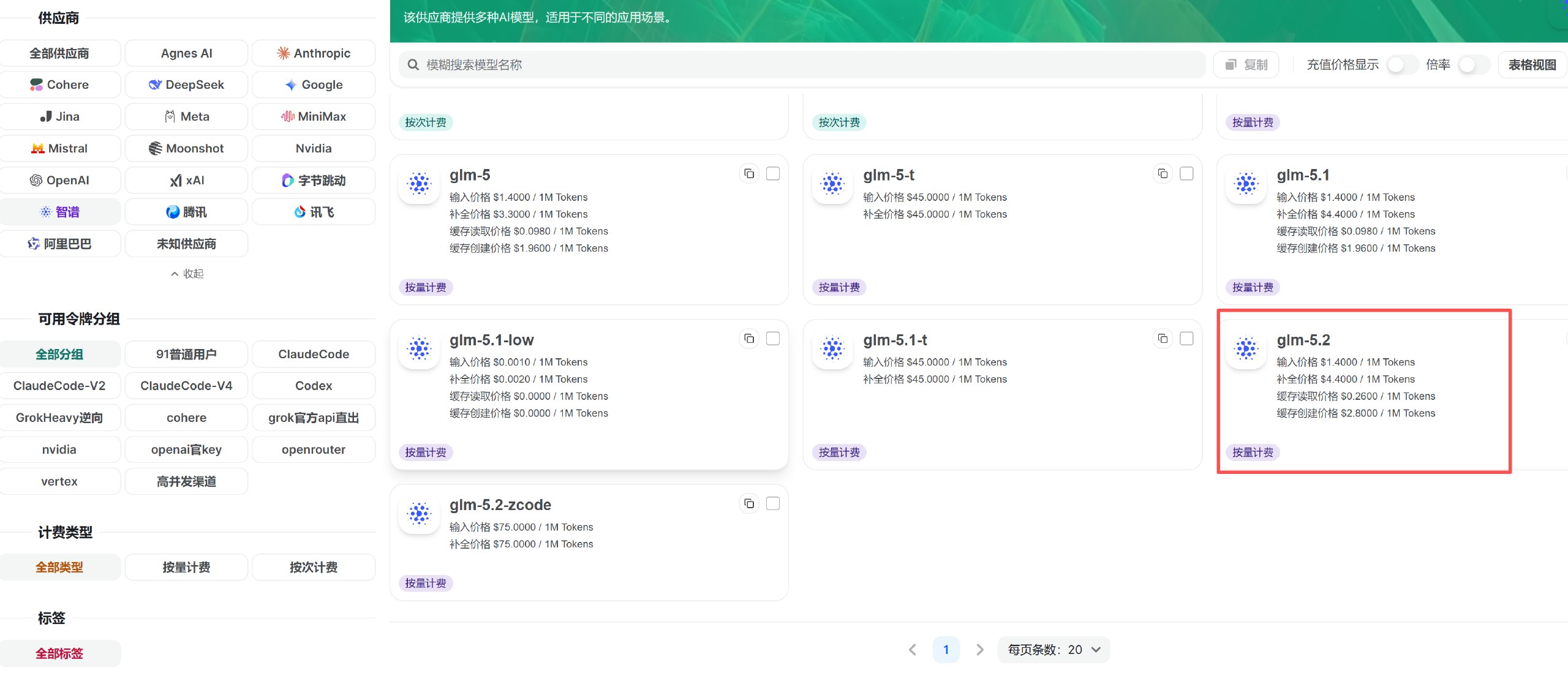Select the glm-5 checkbox
This screenshot has width=1568, height=676.
[773, 174]
